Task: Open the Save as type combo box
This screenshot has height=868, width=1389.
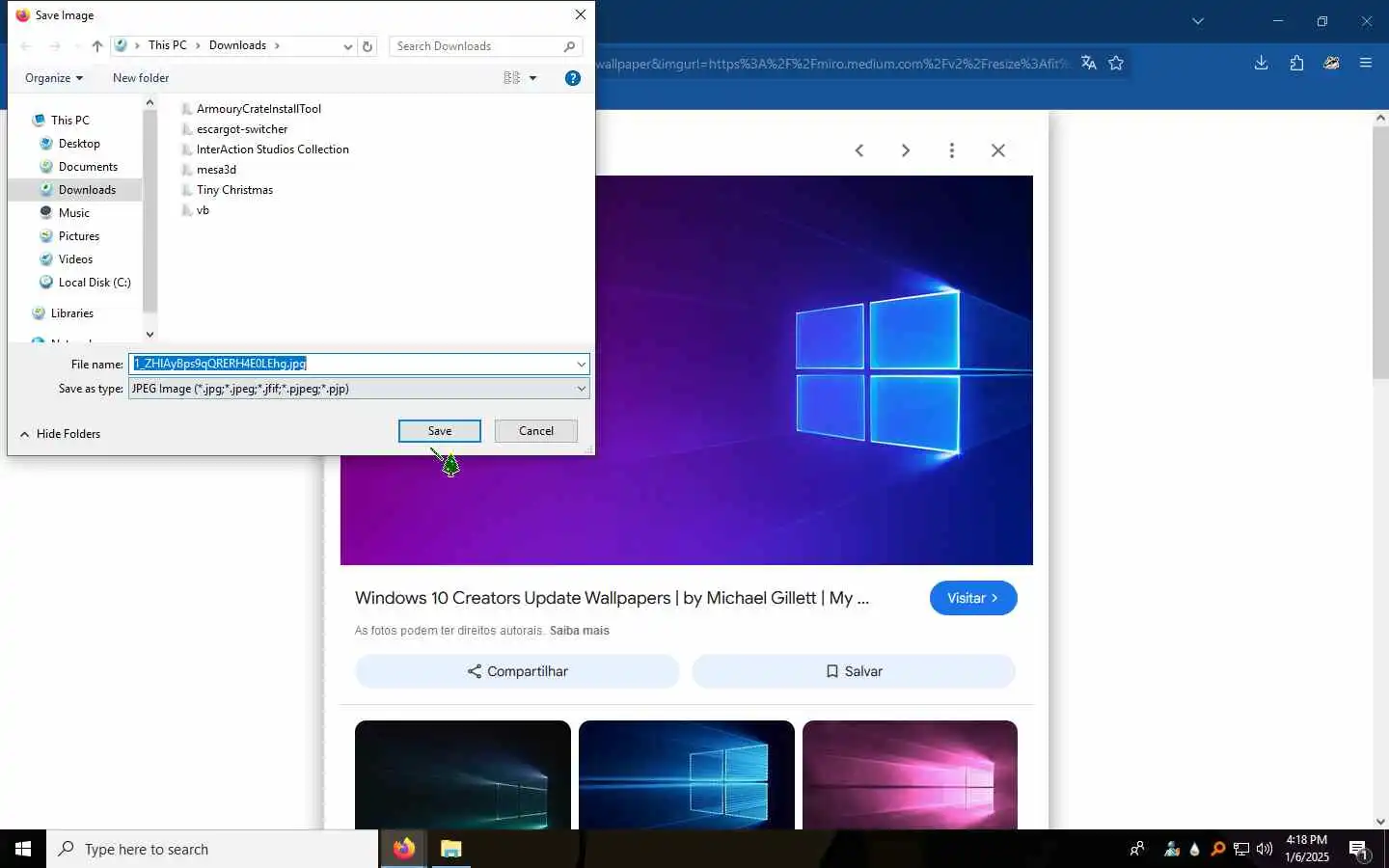Action: tap(359, 389)
